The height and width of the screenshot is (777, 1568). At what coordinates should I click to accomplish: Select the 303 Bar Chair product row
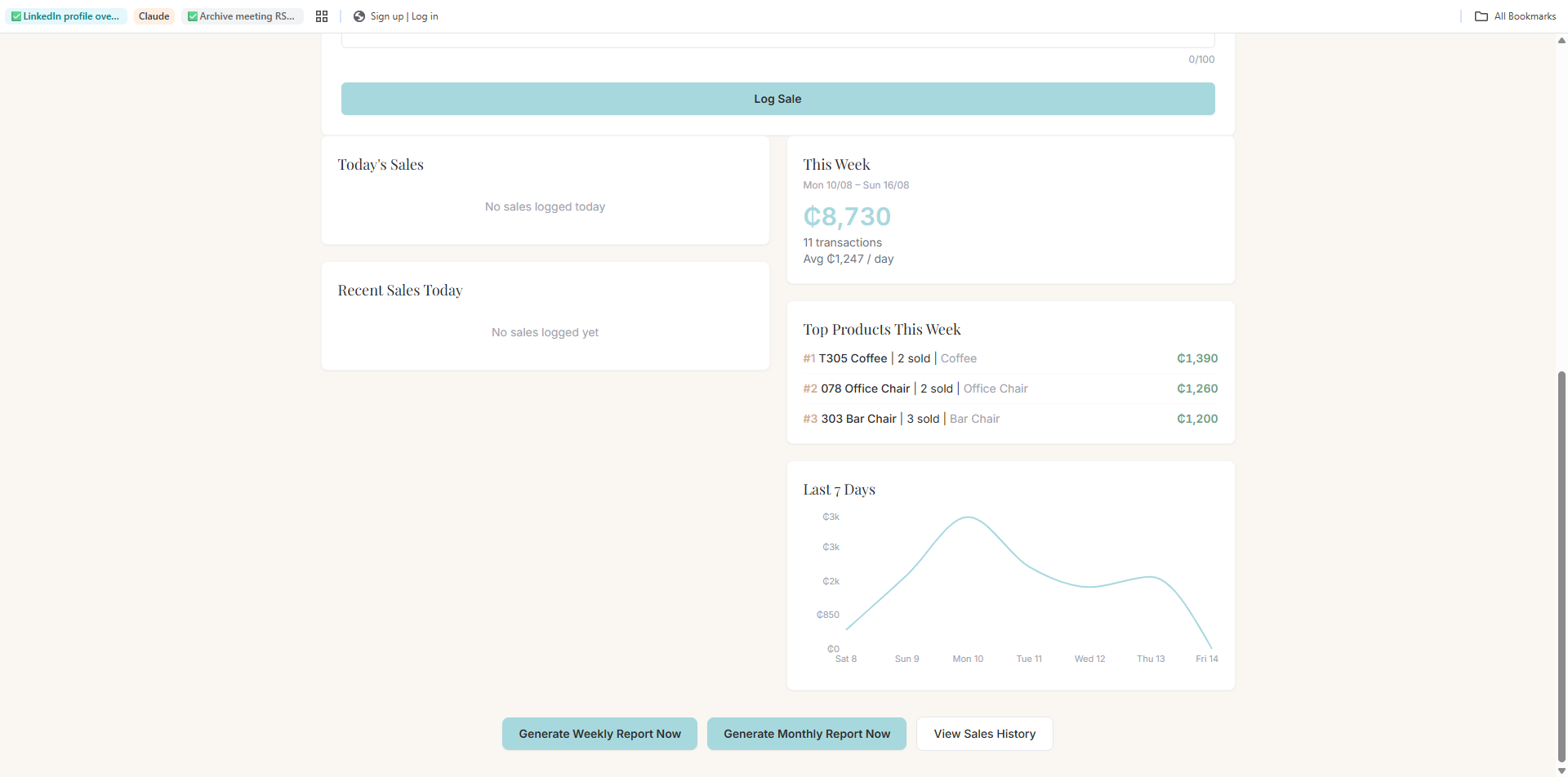click(1010, 419)
